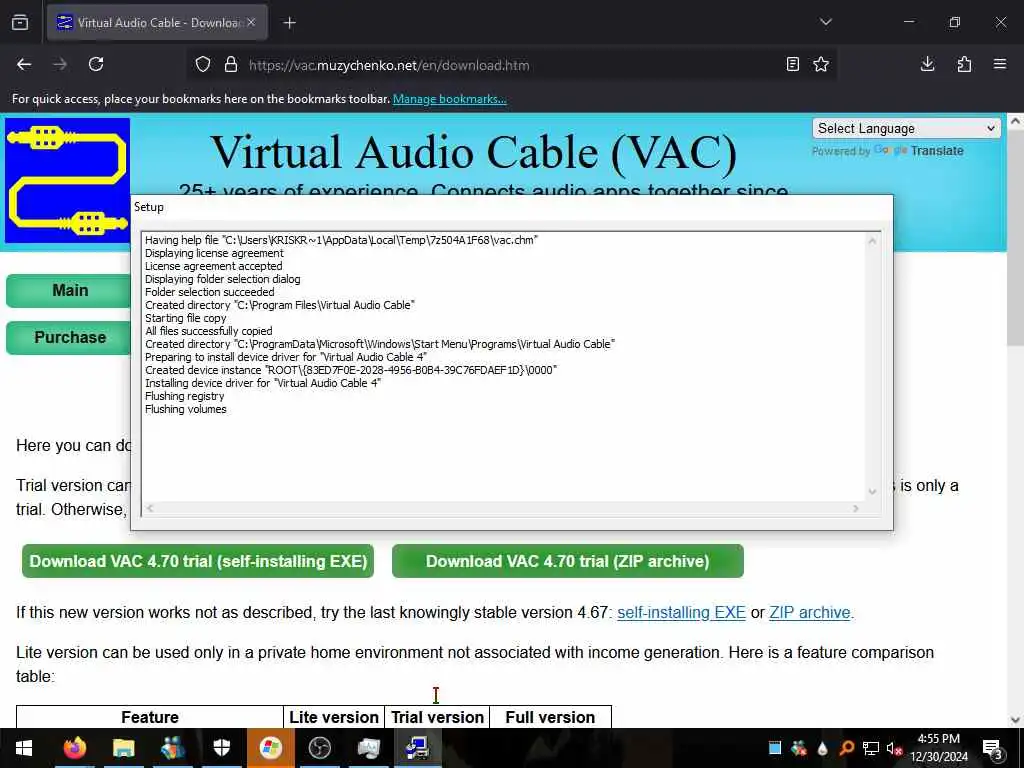Click the 'Folder selection succeeded' log line
The height and width of the screenshot is (768, 1024).
[210, 292]
